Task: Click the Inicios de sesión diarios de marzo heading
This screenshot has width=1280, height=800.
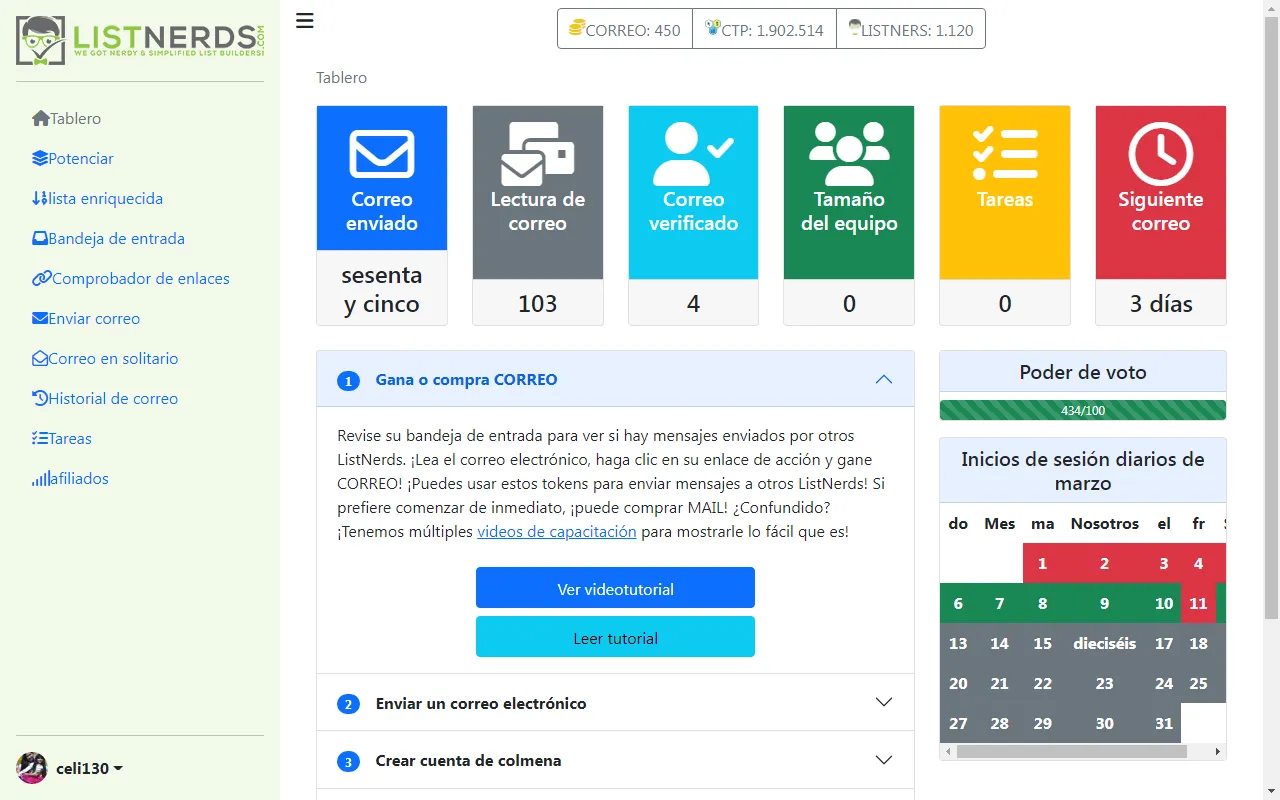Action: 1083,470
